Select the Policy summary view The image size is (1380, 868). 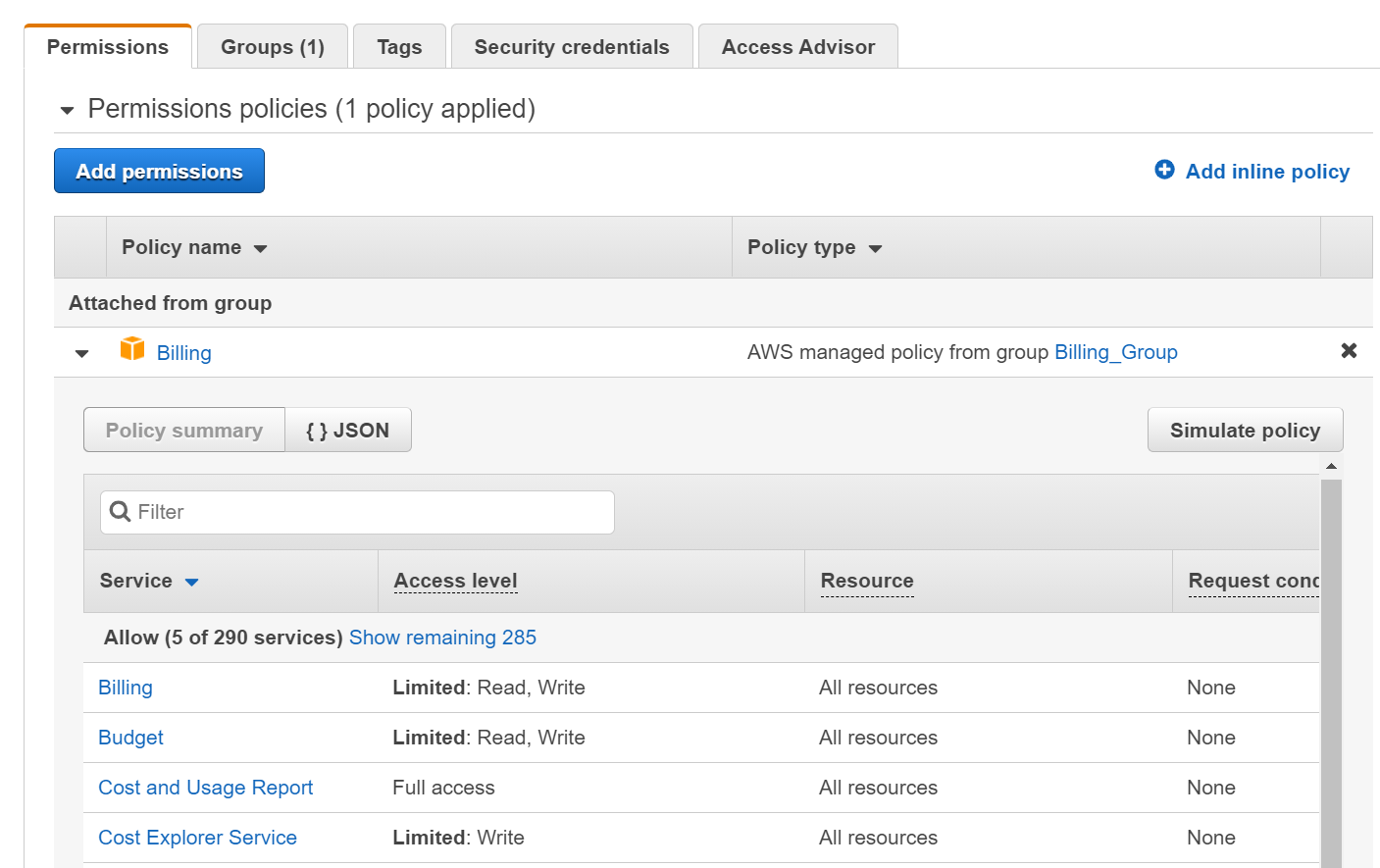[x=184, y=431]
